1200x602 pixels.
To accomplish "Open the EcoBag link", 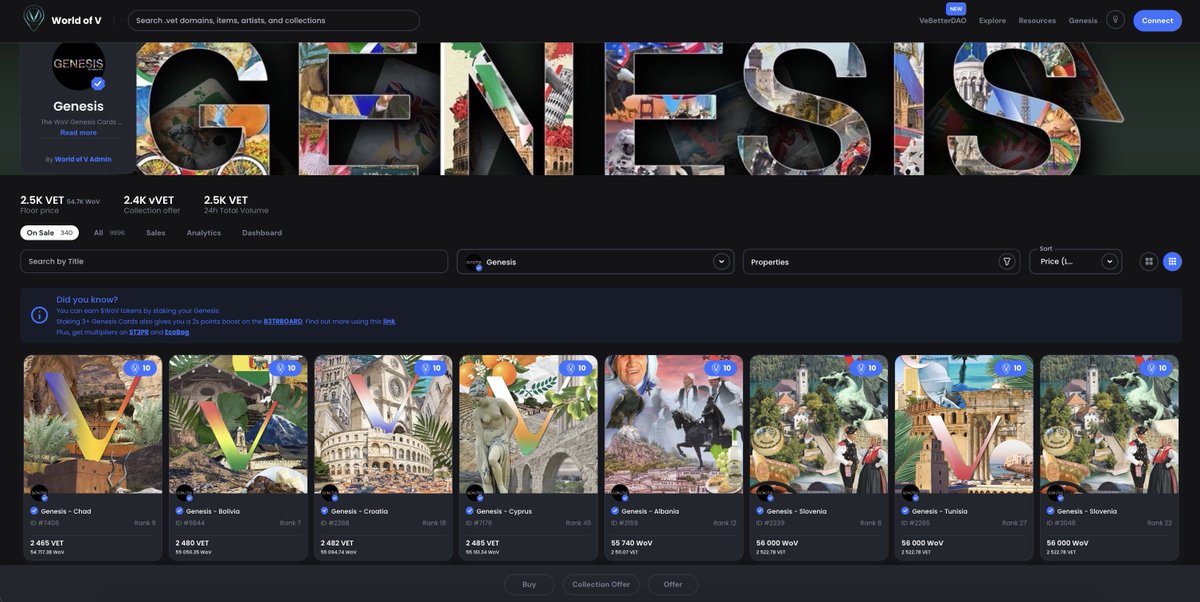I will [177, 332].
